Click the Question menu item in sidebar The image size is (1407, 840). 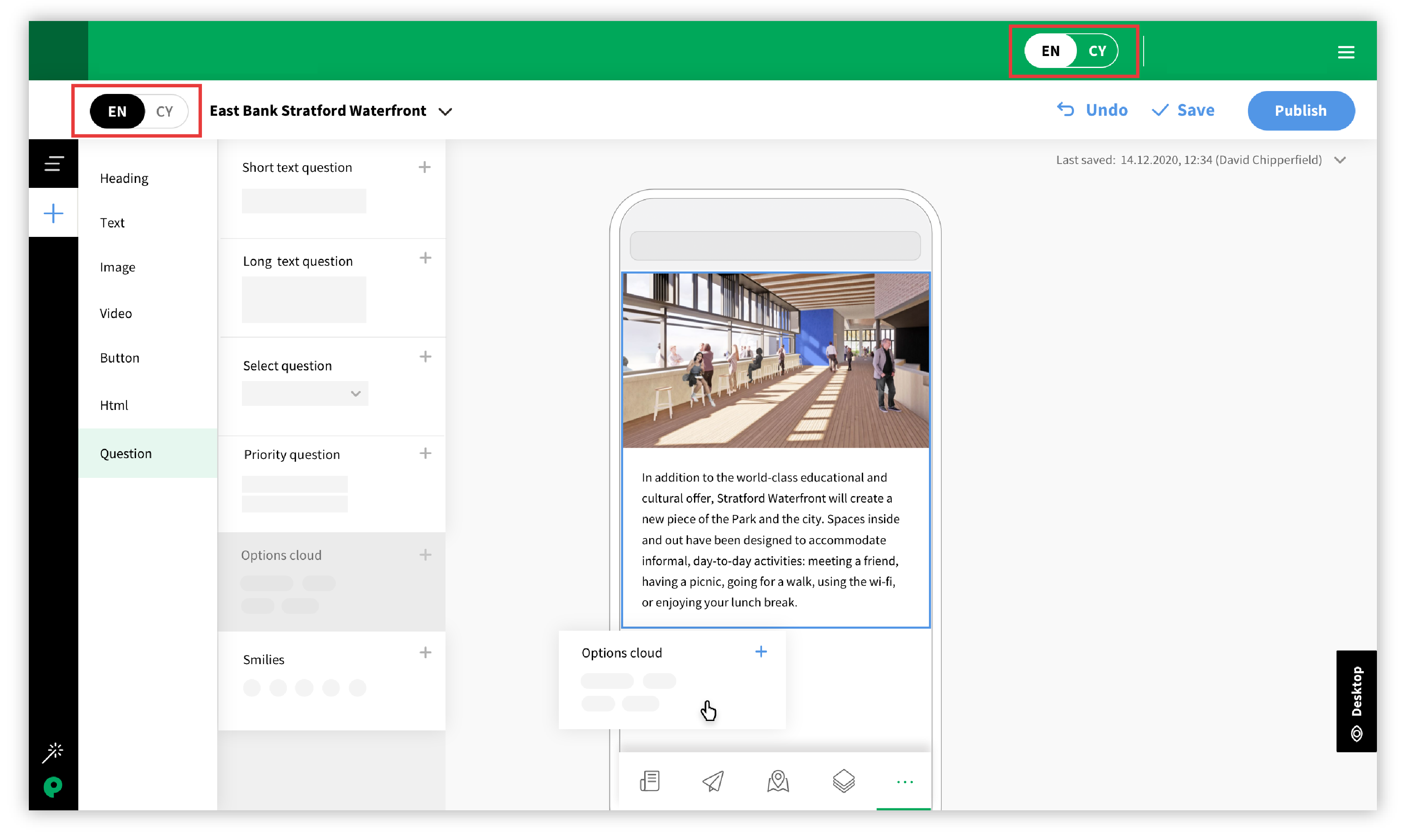125,453
